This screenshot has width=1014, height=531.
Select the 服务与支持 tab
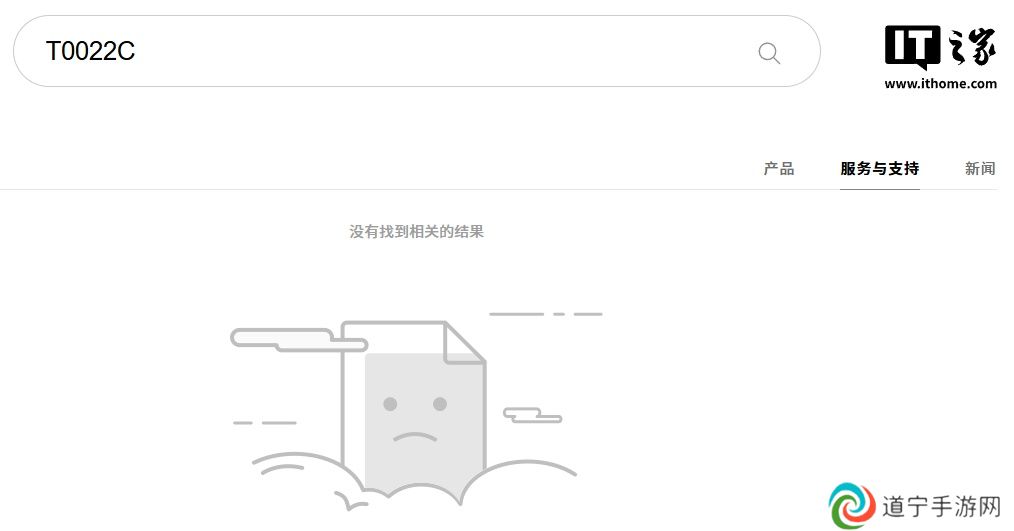[x=879, y=169]
